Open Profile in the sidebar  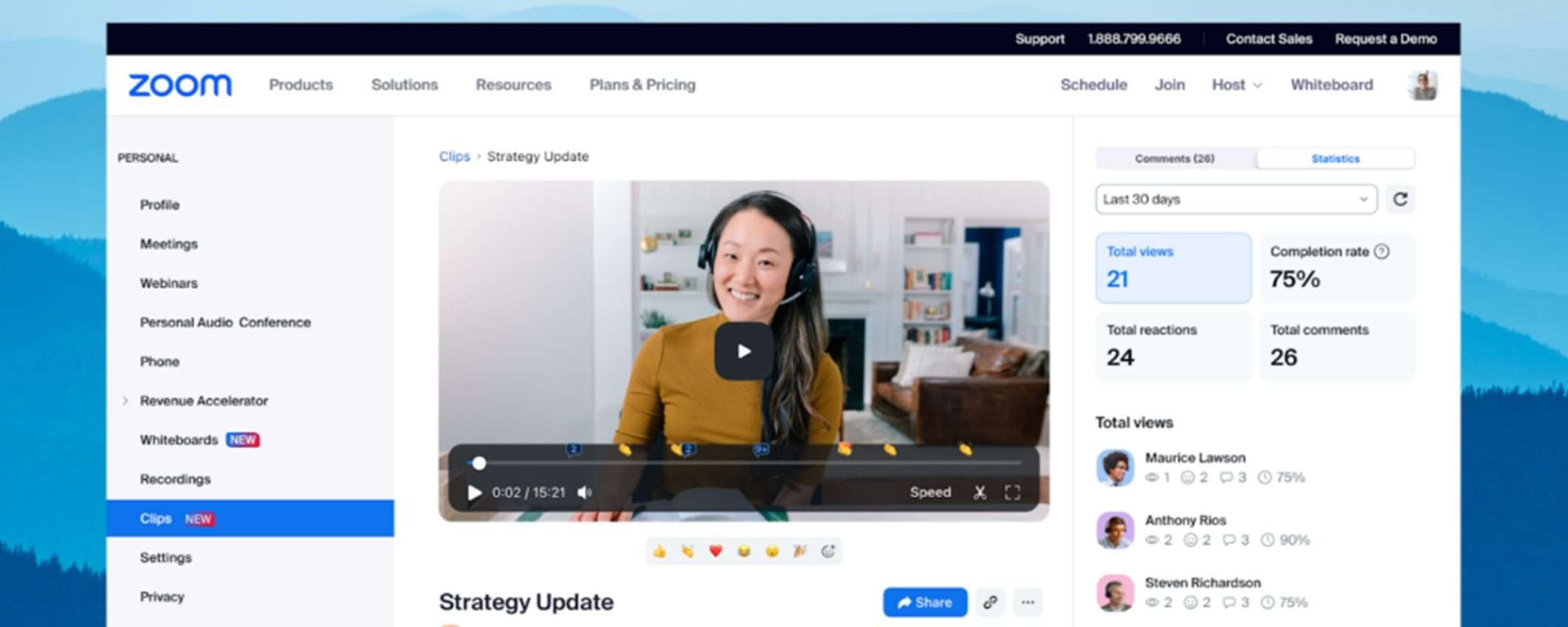(160, 205)
